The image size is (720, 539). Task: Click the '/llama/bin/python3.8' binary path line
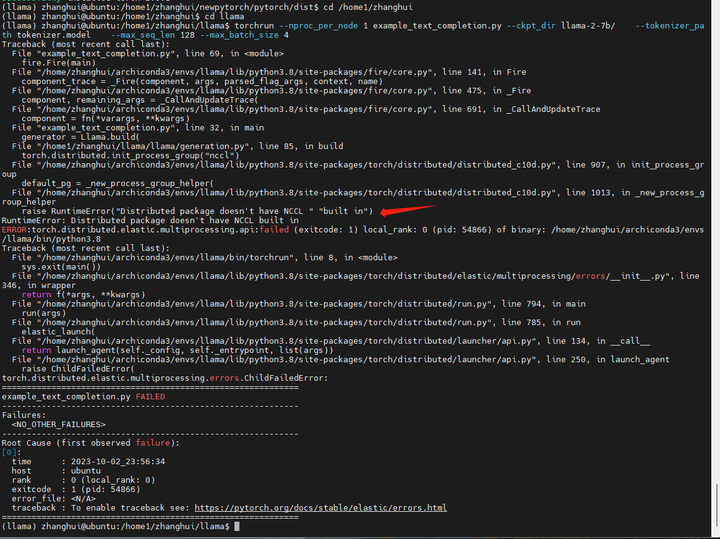(x=51, y=239)
